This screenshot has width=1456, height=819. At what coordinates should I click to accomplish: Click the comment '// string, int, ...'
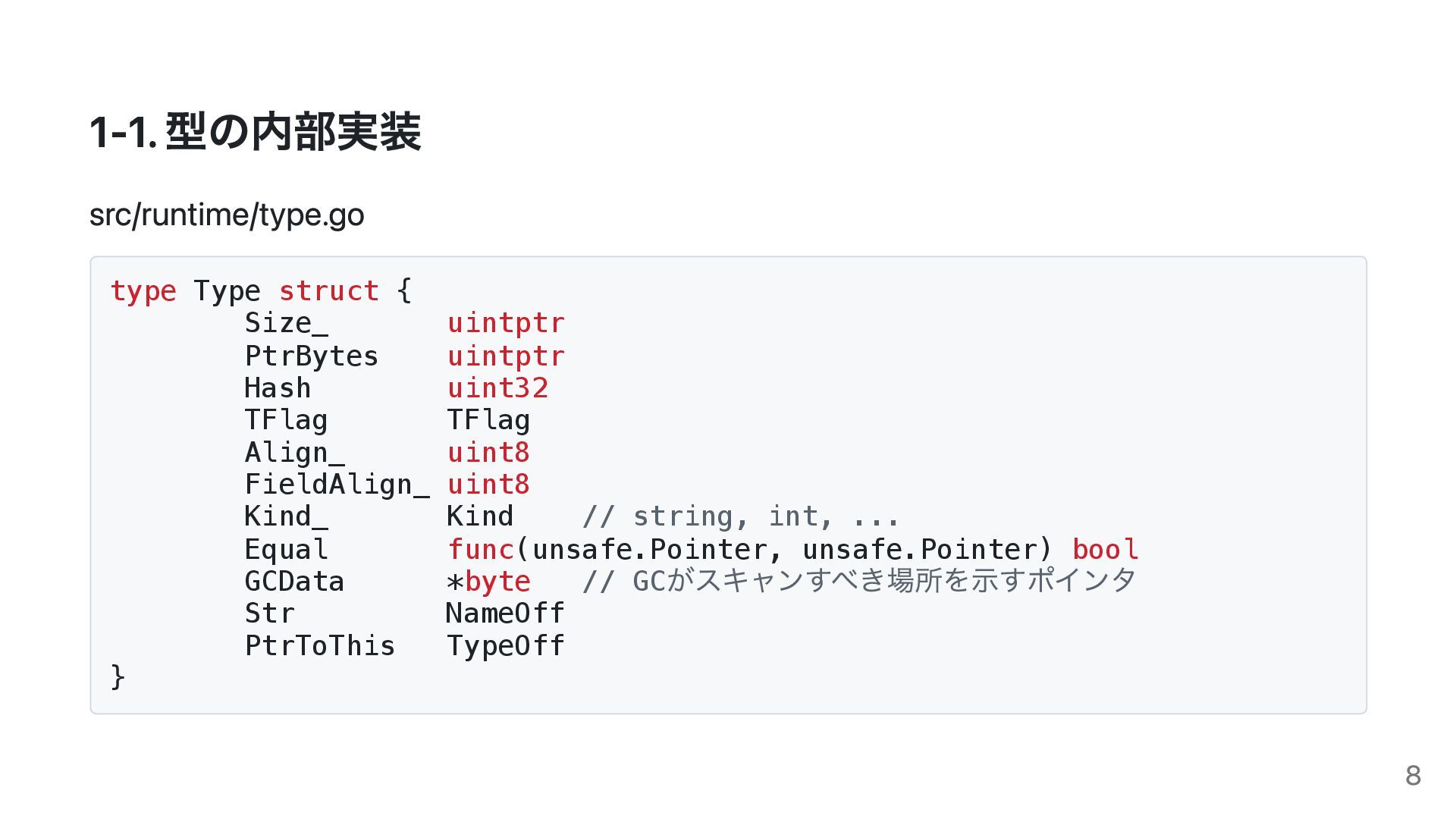(740, 517)
